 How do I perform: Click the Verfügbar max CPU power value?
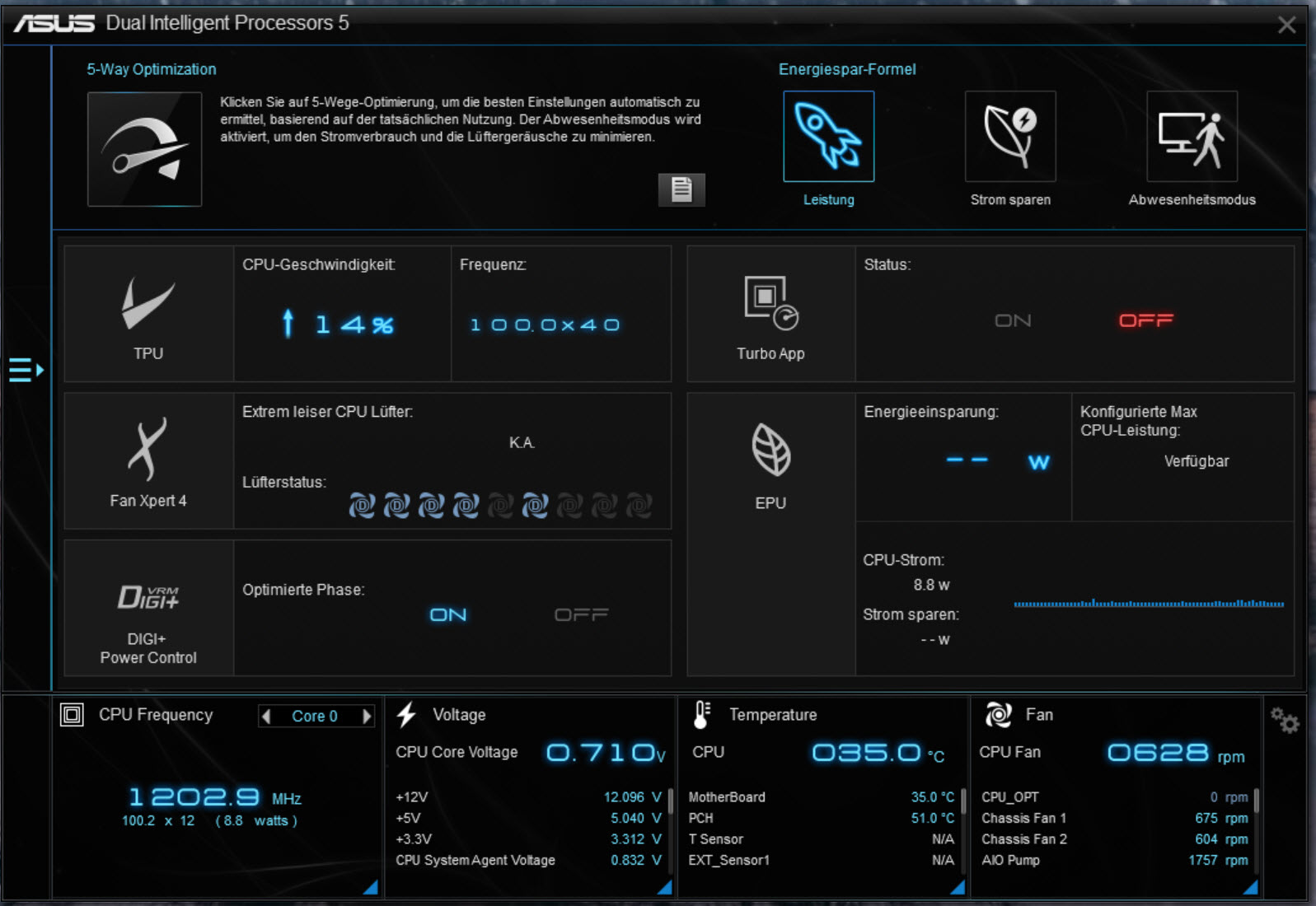[x=1197, y=461]
